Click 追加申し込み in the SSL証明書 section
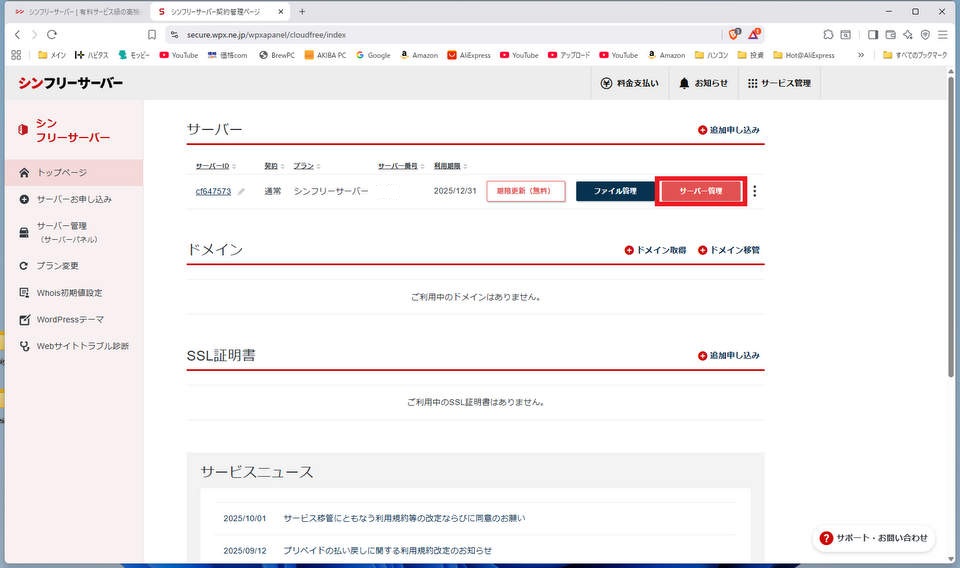Viewport: 960px width, 568px height. [728, 356]
